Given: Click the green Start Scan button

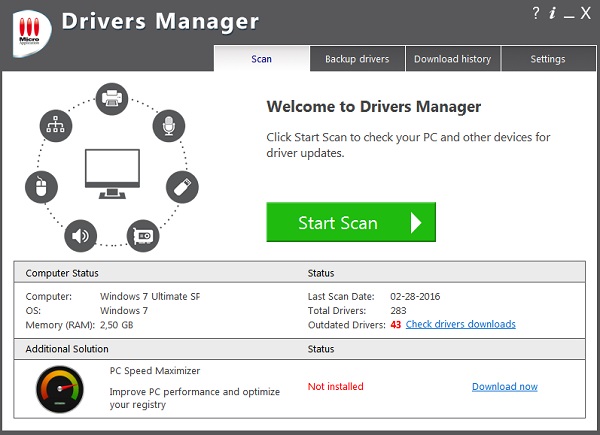Looking at the screenshot, I should (351, 222).
